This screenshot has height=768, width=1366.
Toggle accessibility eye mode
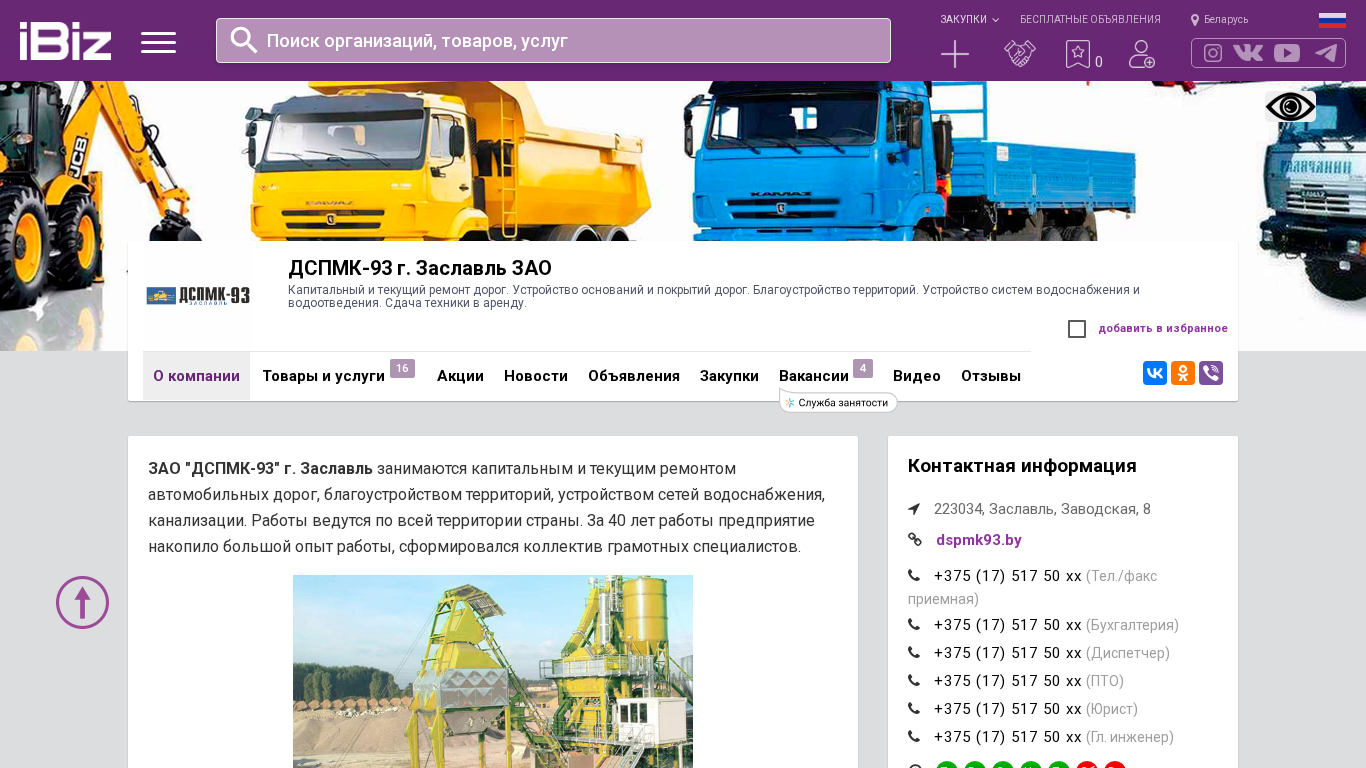[1290, 106]
